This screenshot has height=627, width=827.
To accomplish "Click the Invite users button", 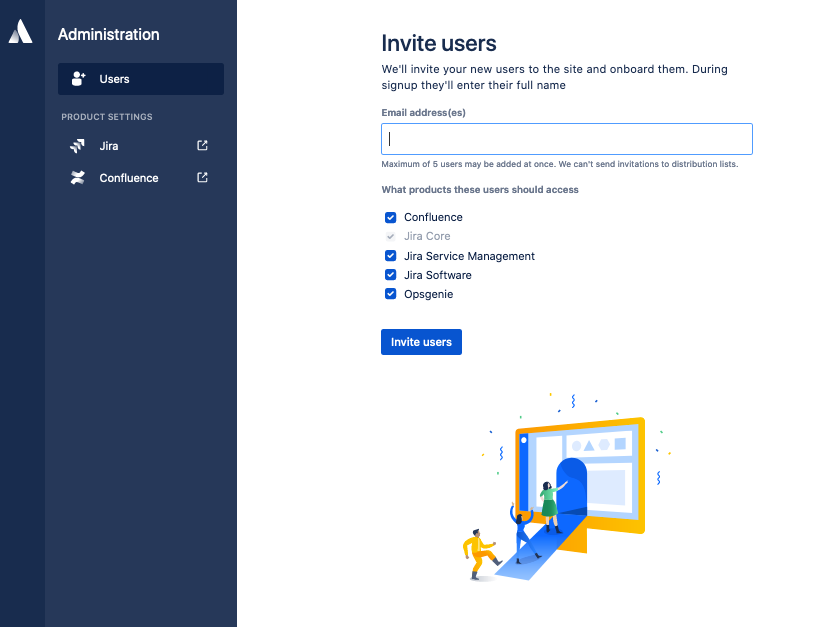I will 421,342.
